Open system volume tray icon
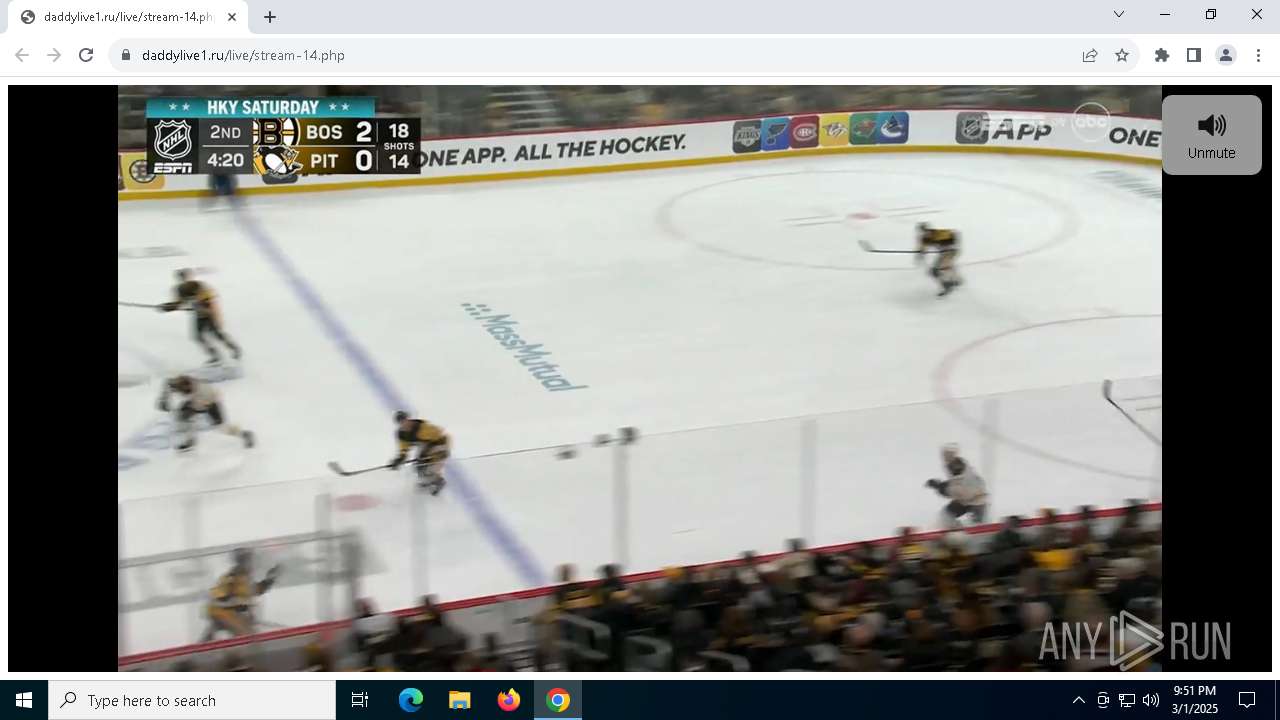 1151,700
